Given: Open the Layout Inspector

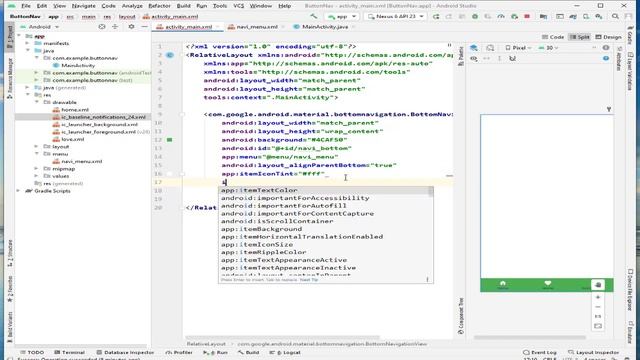Looking at the screenshot, I should coord(593,352).
